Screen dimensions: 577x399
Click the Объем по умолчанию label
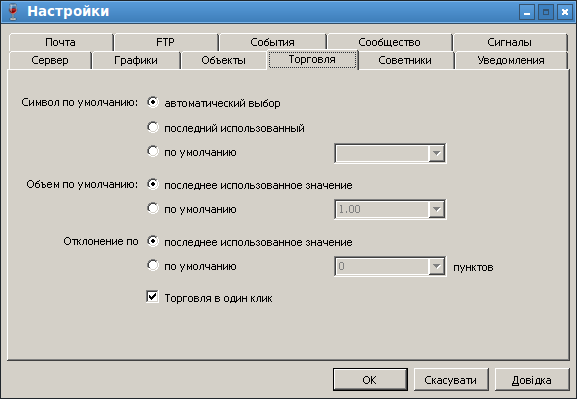click(82, 184)
